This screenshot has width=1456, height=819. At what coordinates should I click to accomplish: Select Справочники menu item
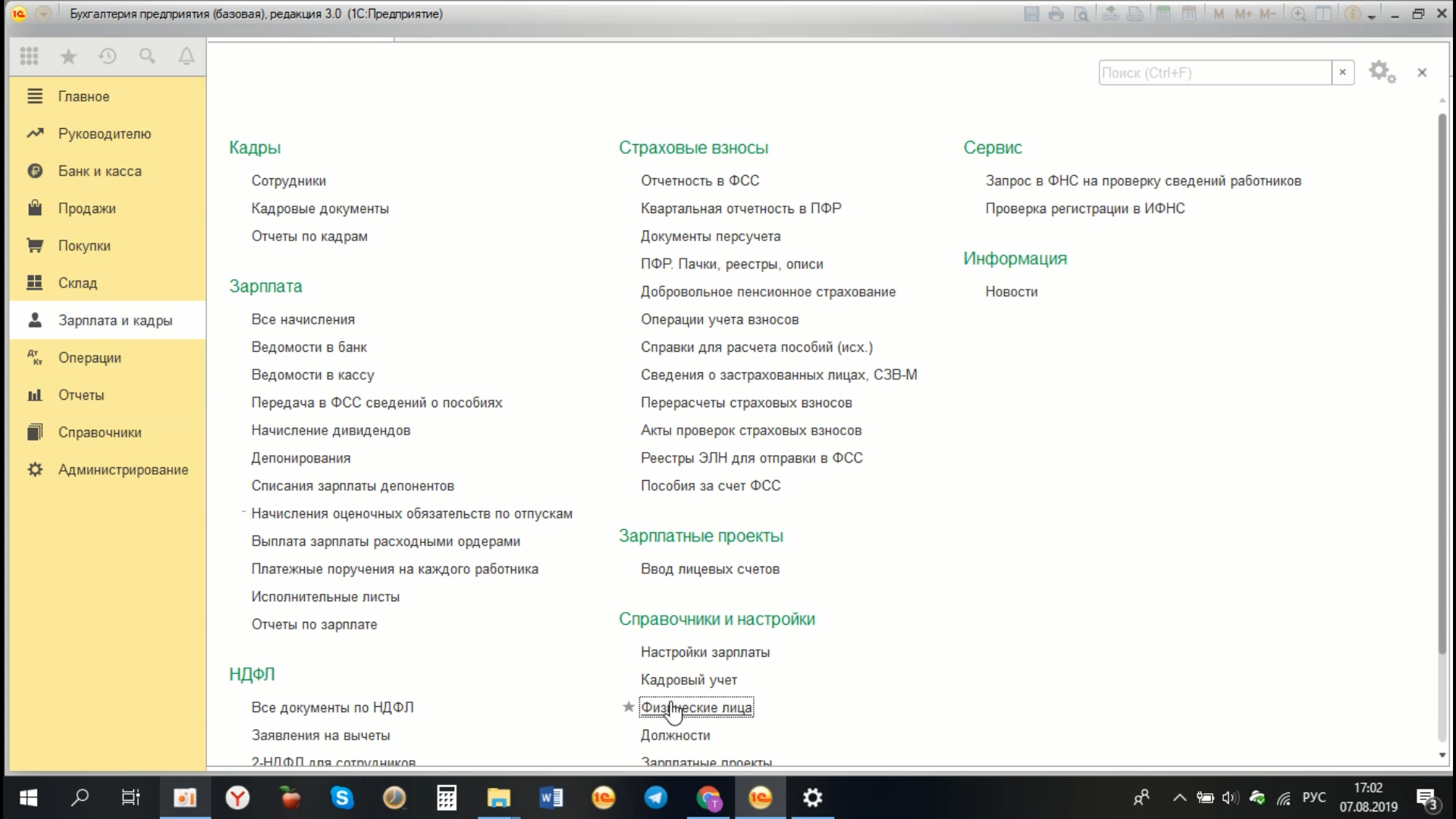tap(100, 431)
